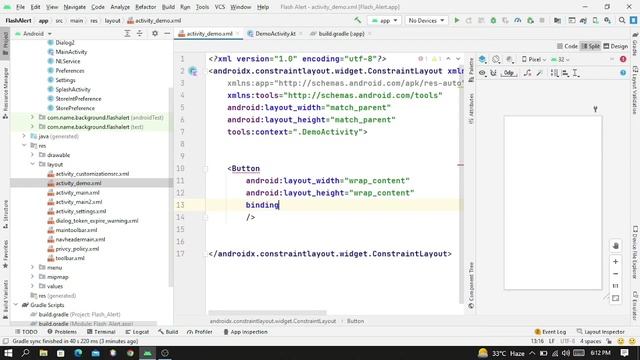
Task: Open Project Structure folder icon in toolbar
Action: pos(557,20)
